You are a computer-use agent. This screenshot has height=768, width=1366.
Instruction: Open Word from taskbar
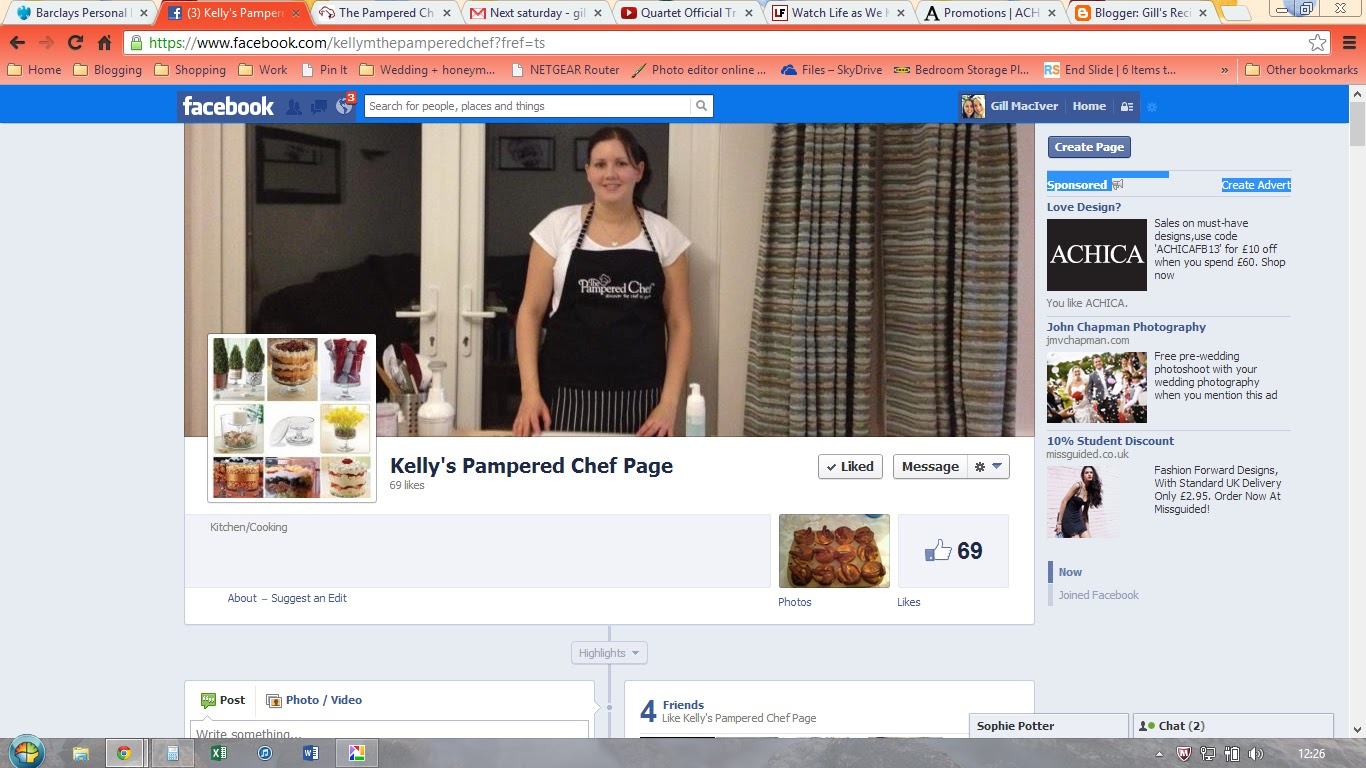pos(310,753)
